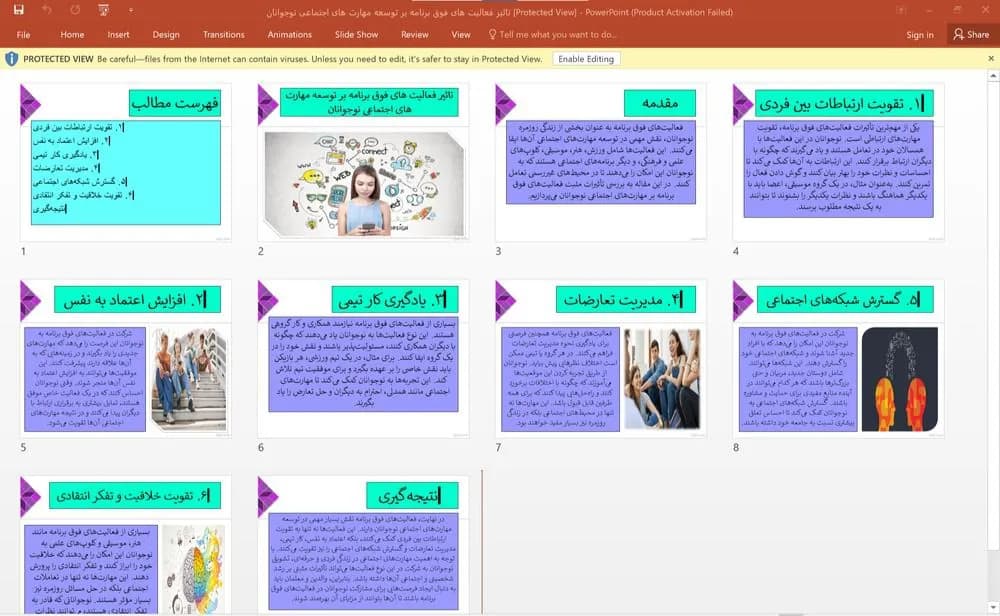Select slide 6 thumbnail
Viewport: 1000px width, 616px height.
point(364,358)
